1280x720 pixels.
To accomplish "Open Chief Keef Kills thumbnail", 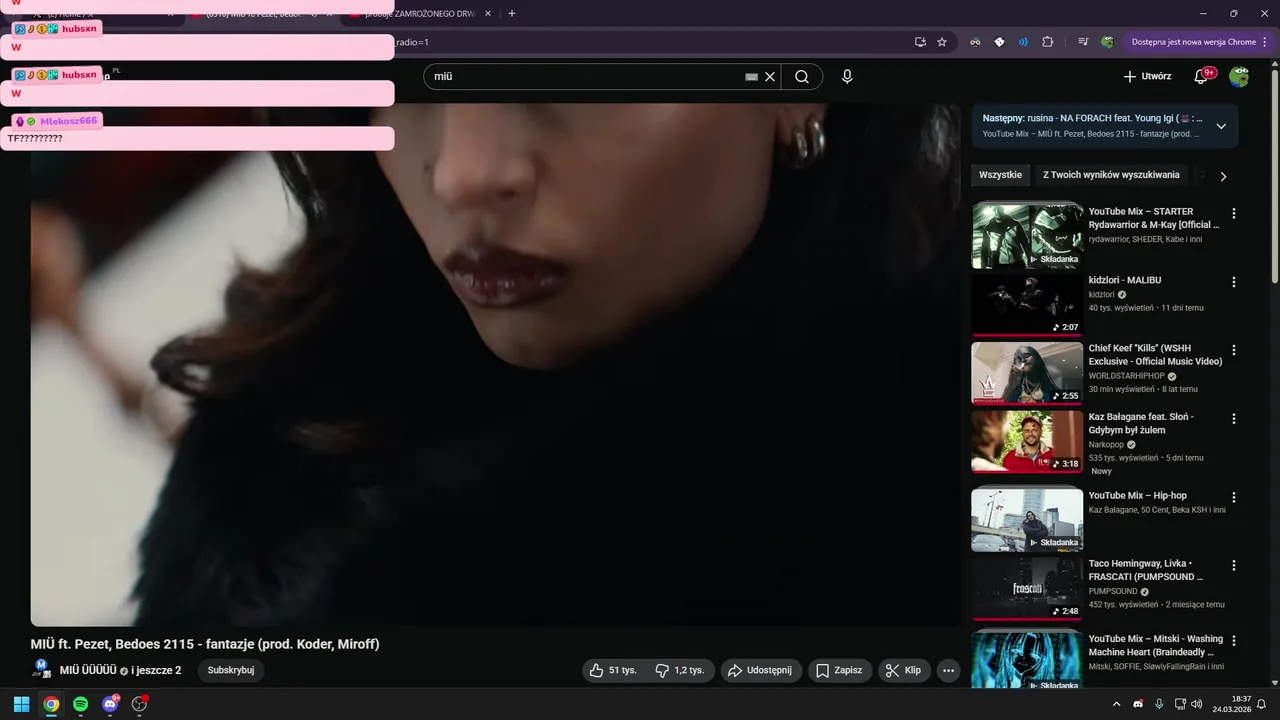I will point(1027,373).
